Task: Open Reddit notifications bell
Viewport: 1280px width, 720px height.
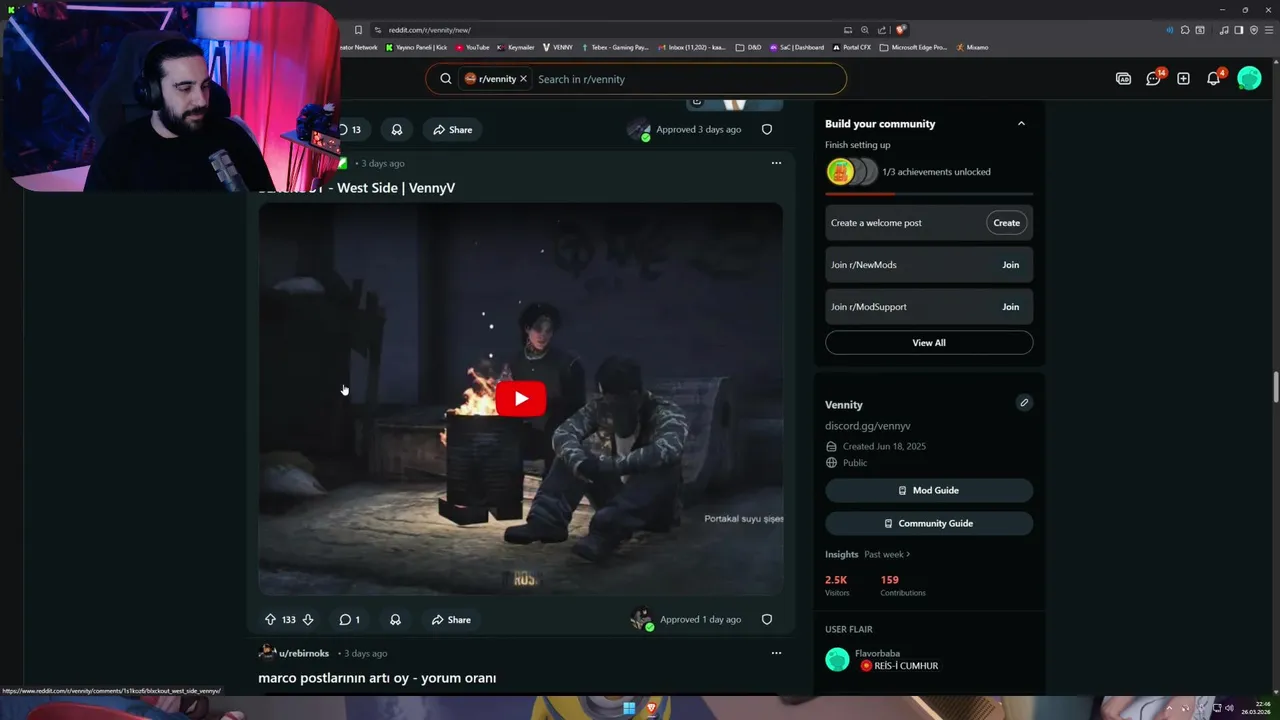Action: pyautogui.click(x=1213, y=78)
